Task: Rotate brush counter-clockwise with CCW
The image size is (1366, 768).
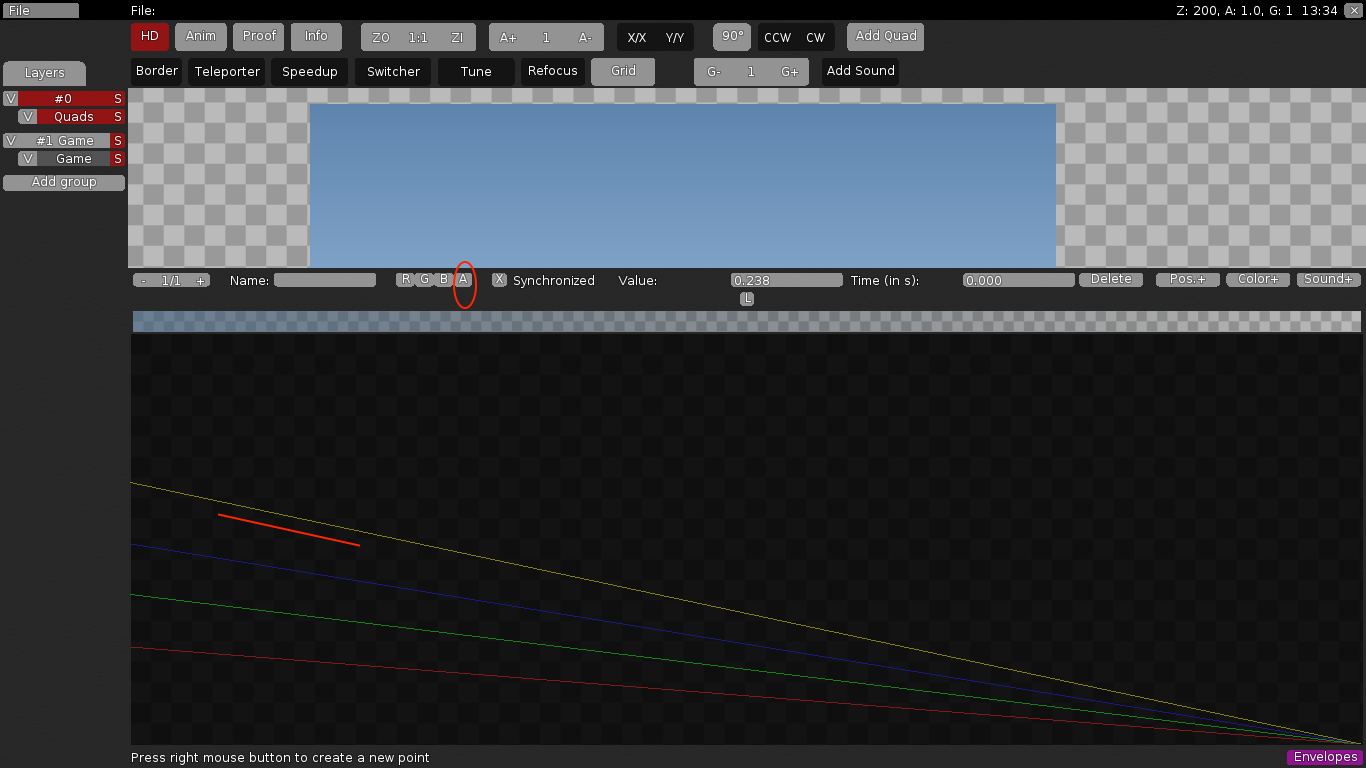Action: point(777,38)
